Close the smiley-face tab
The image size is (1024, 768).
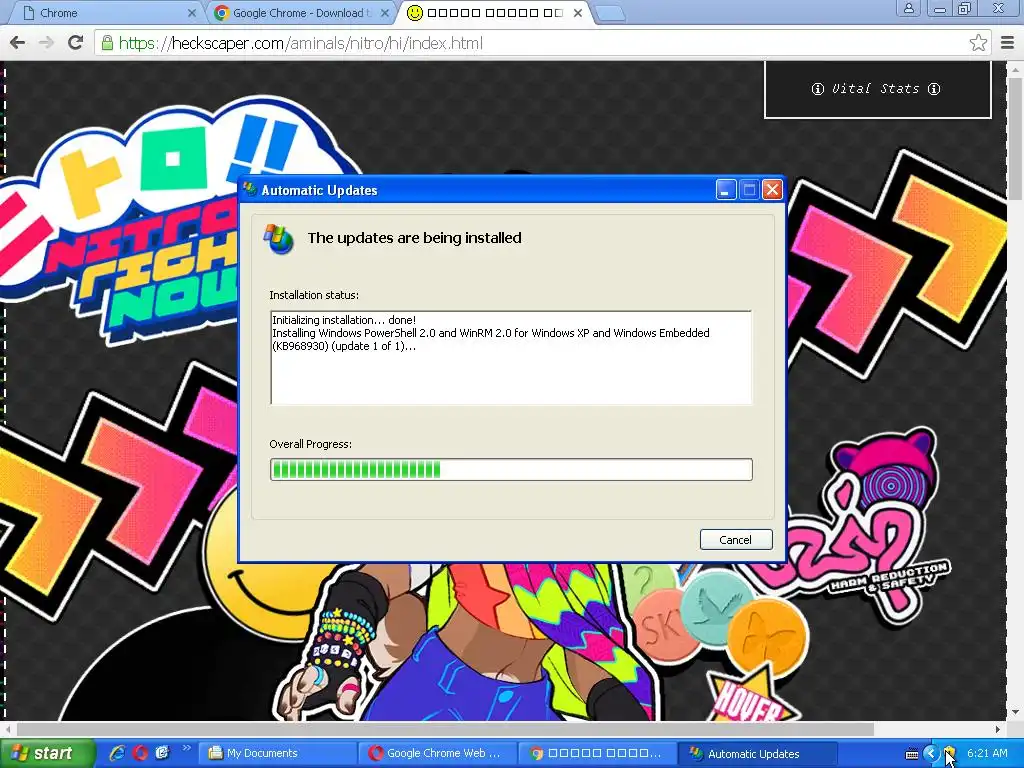pyautogui.click(x=578, y=12)
